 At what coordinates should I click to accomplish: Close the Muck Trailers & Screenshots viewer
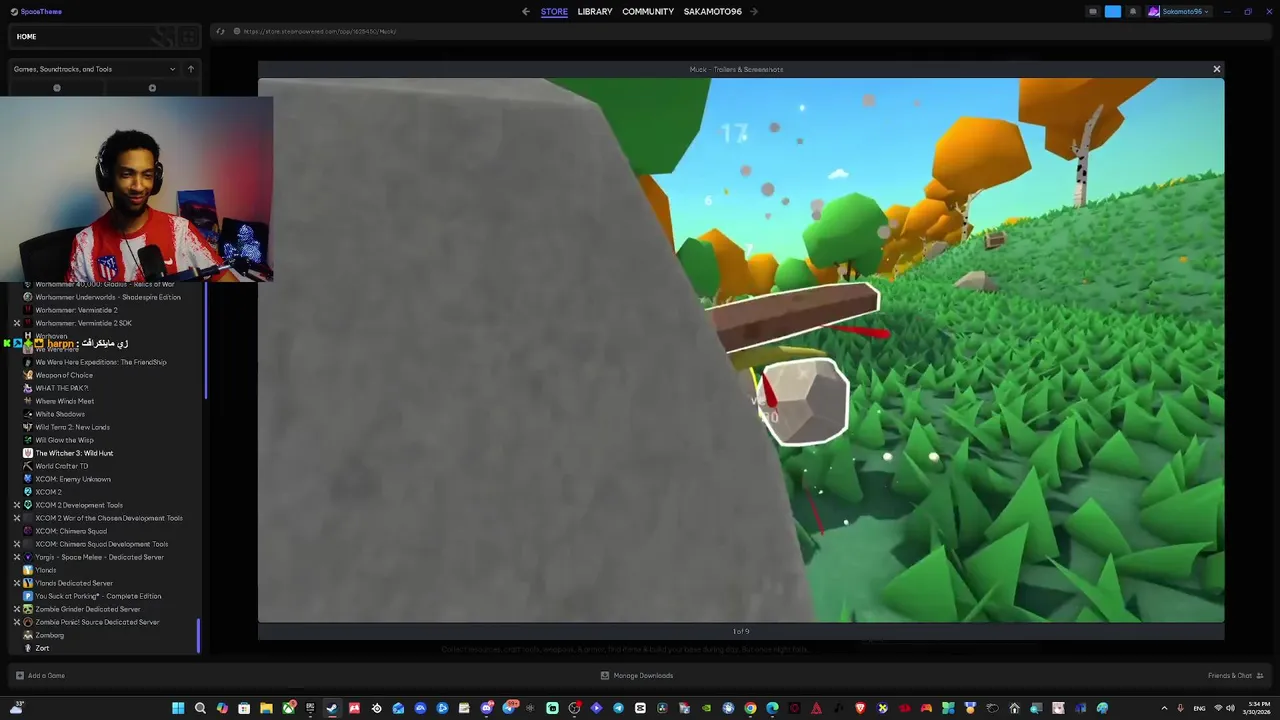point(1217,69)
